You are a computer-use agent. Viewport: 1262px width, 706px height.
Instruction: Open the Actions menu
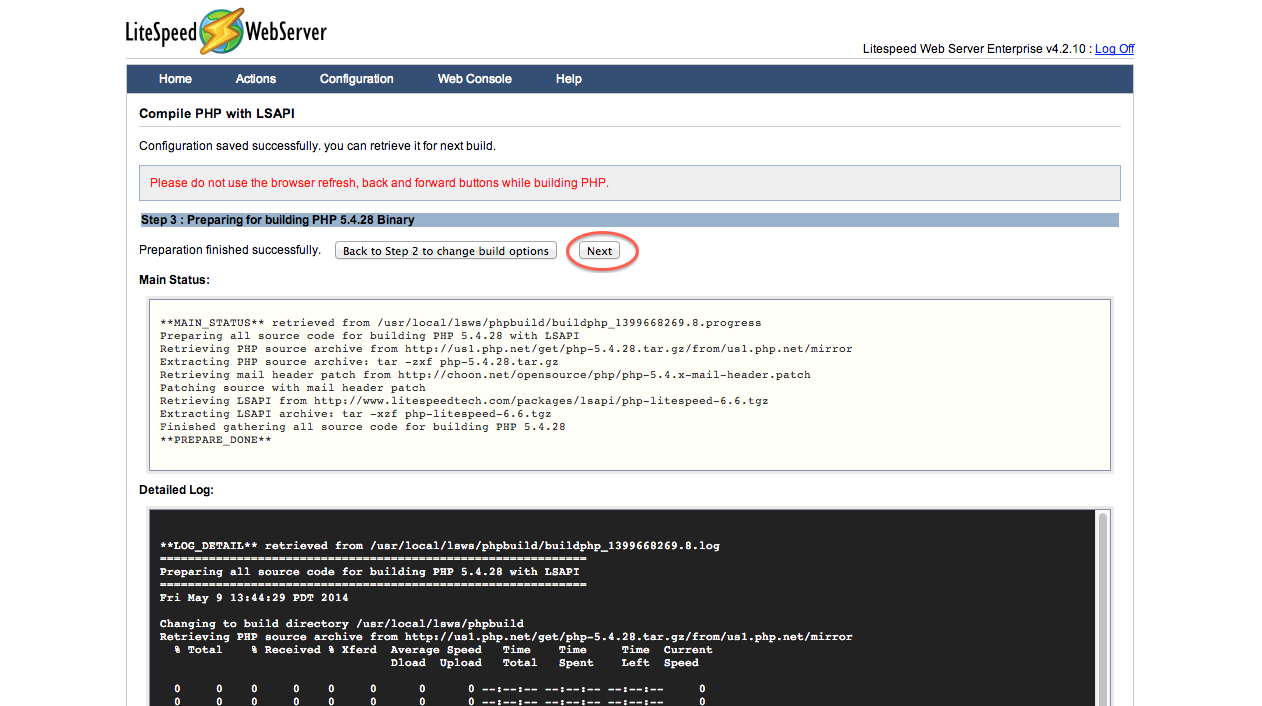coord(256,79)
